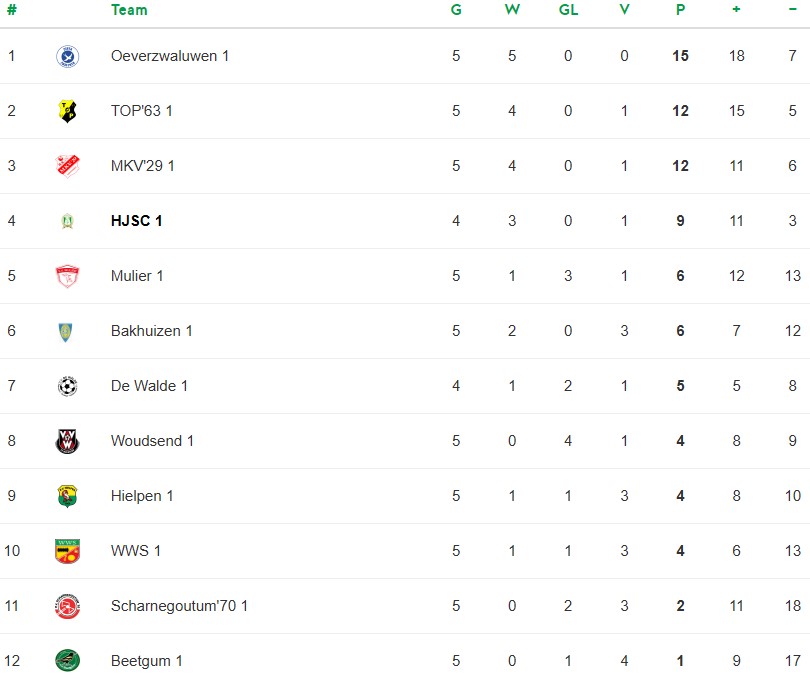Click the Beetgum club logo
810x684 pixels.
point(67,660)
